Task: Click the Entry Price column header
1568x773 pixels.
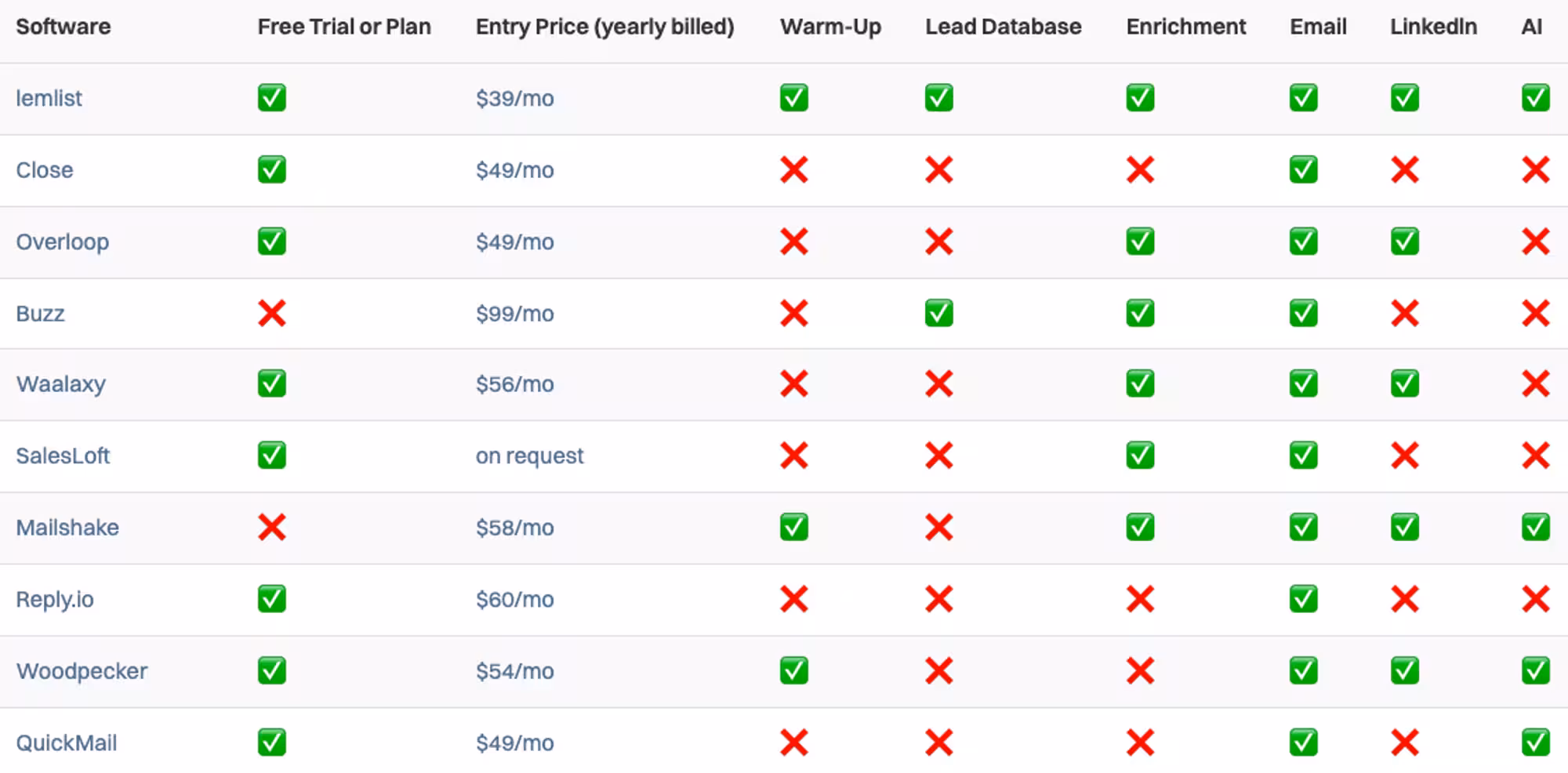Action: 604,27
